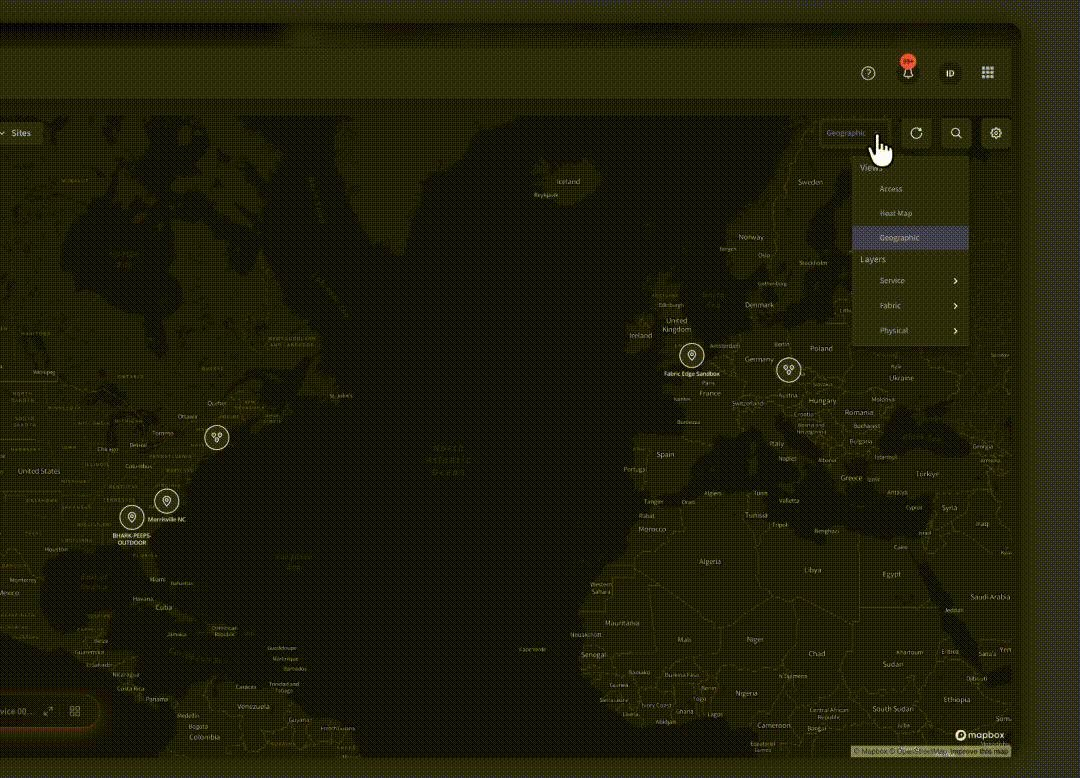Open the help question mark icon
The image size is (1080, 778).
868,73
